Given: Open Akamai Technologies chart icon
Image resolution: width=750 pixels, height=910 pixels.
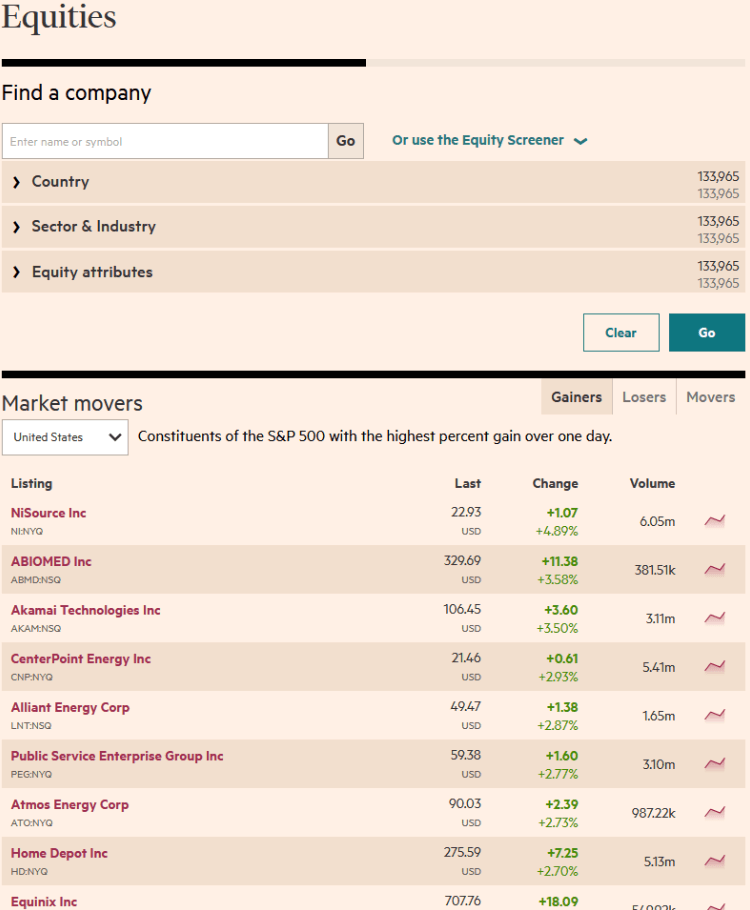Looking at the screenshot, I should click(x=714, y=618).
